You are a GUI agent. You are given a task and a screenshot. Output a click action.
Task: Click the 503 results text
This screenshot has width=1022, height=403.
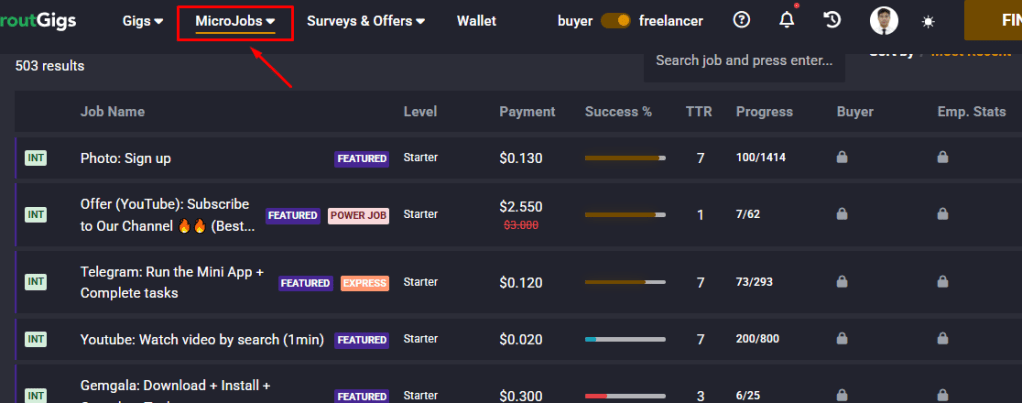[50, 66]
